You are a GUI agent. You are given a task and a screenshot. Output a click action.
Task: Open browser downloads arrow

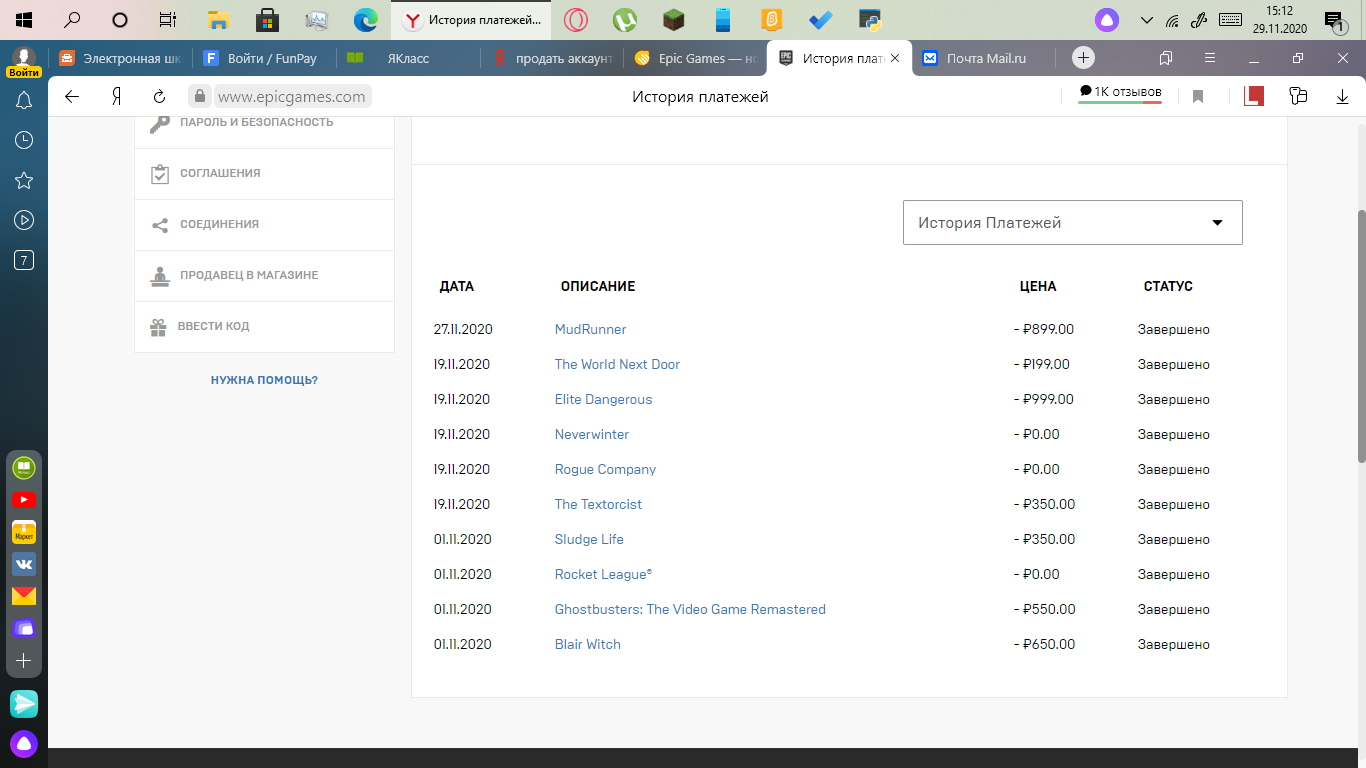click(1342, 96)
